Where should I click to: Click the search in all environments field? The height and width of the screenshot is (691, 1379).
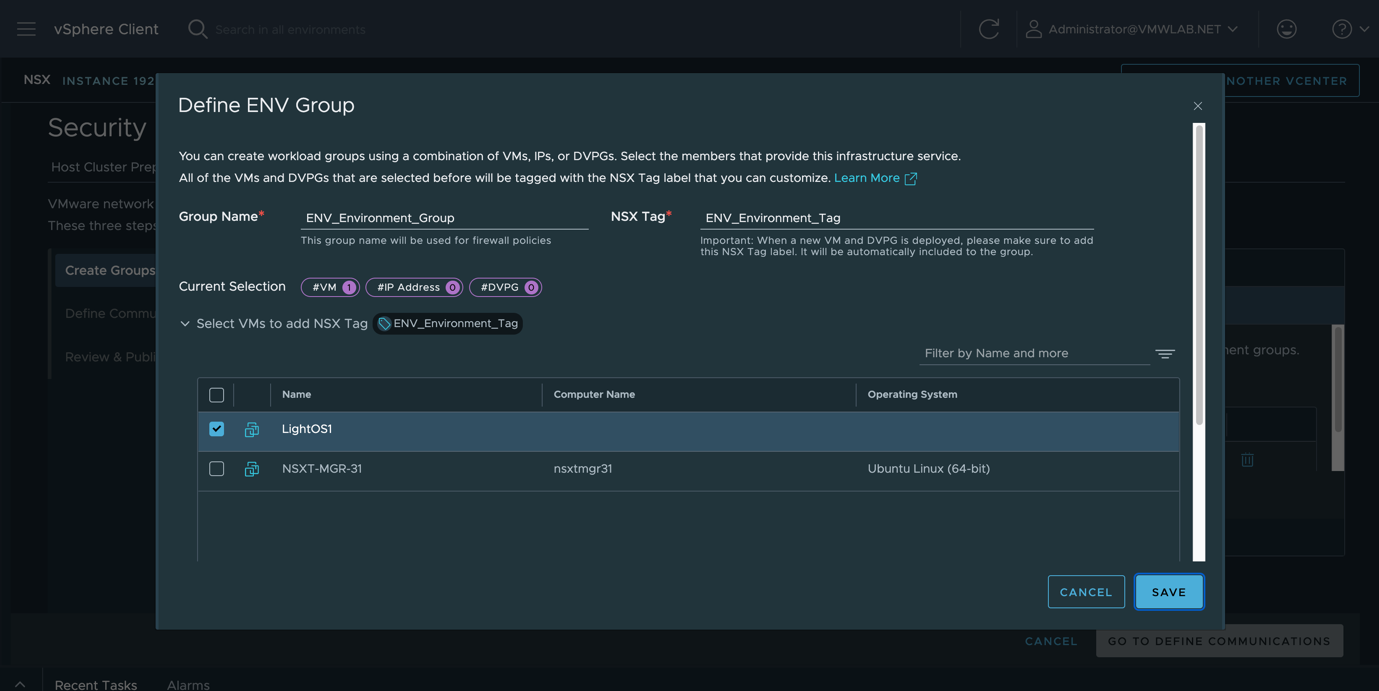tap(290, 30)
